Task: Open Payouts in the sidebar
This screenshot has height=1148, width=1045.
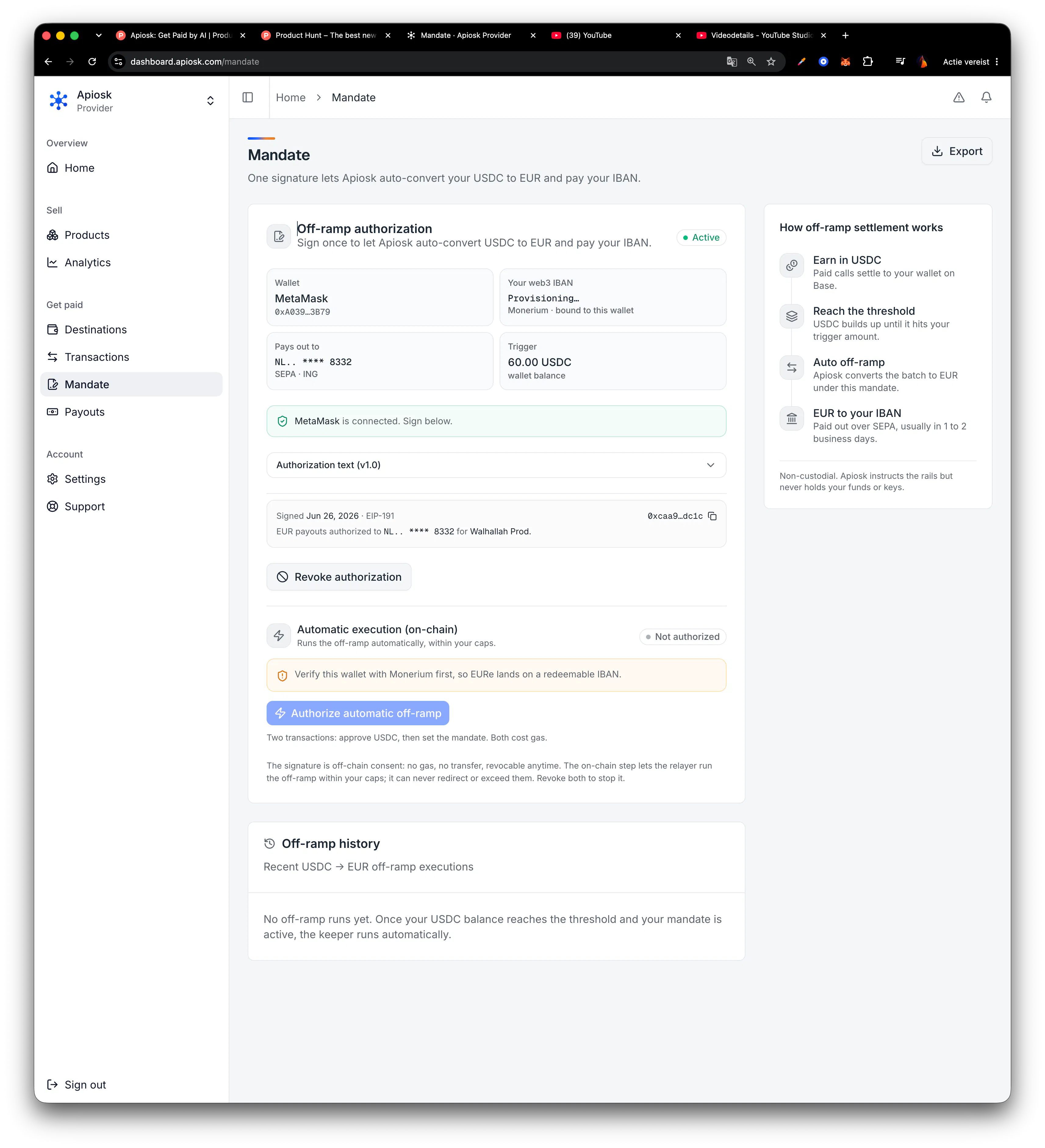Action: point(131,412)
